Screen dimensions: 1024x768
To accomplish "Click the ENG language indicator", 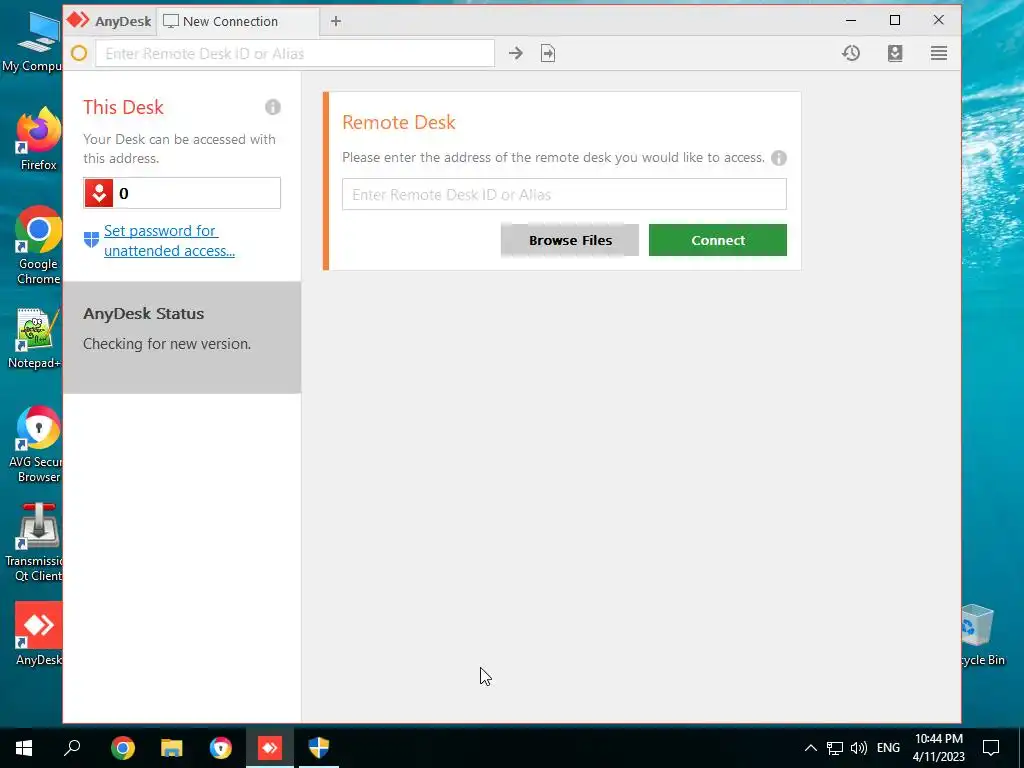I will (x=888, y=748).
